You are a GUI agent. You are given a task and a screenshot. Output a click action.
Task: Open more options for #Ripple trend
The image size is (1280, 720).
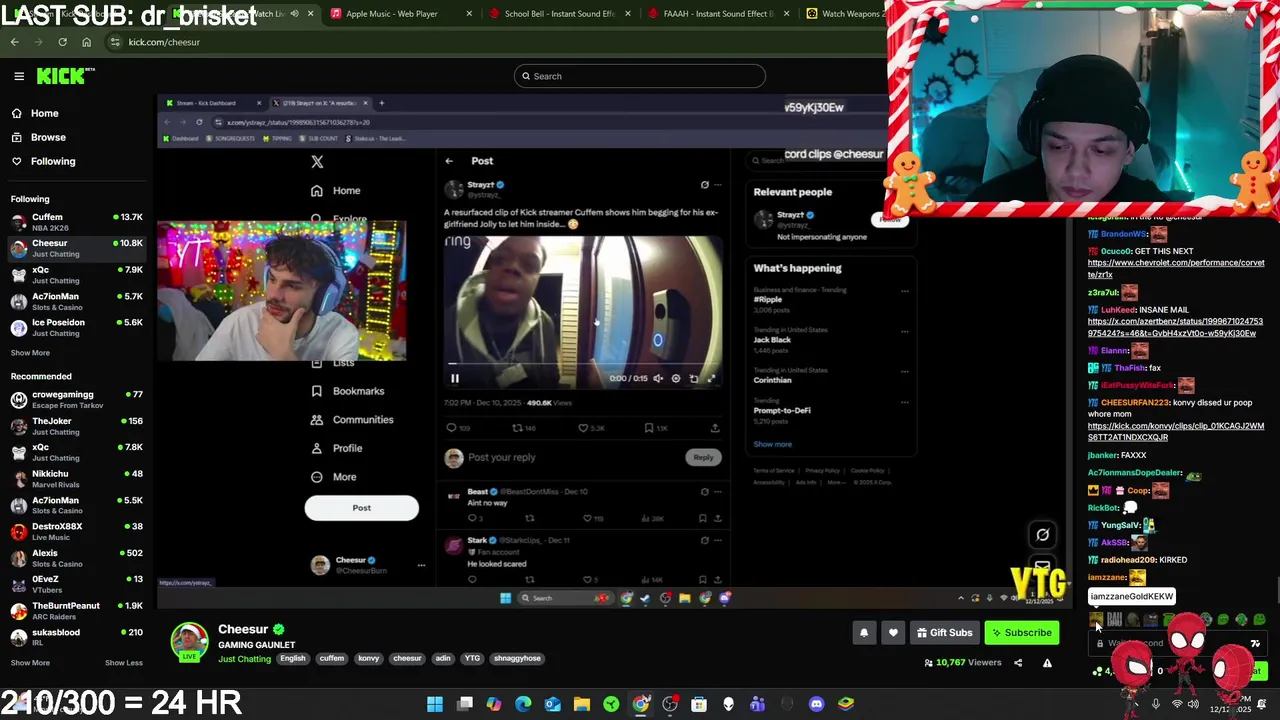905,291
